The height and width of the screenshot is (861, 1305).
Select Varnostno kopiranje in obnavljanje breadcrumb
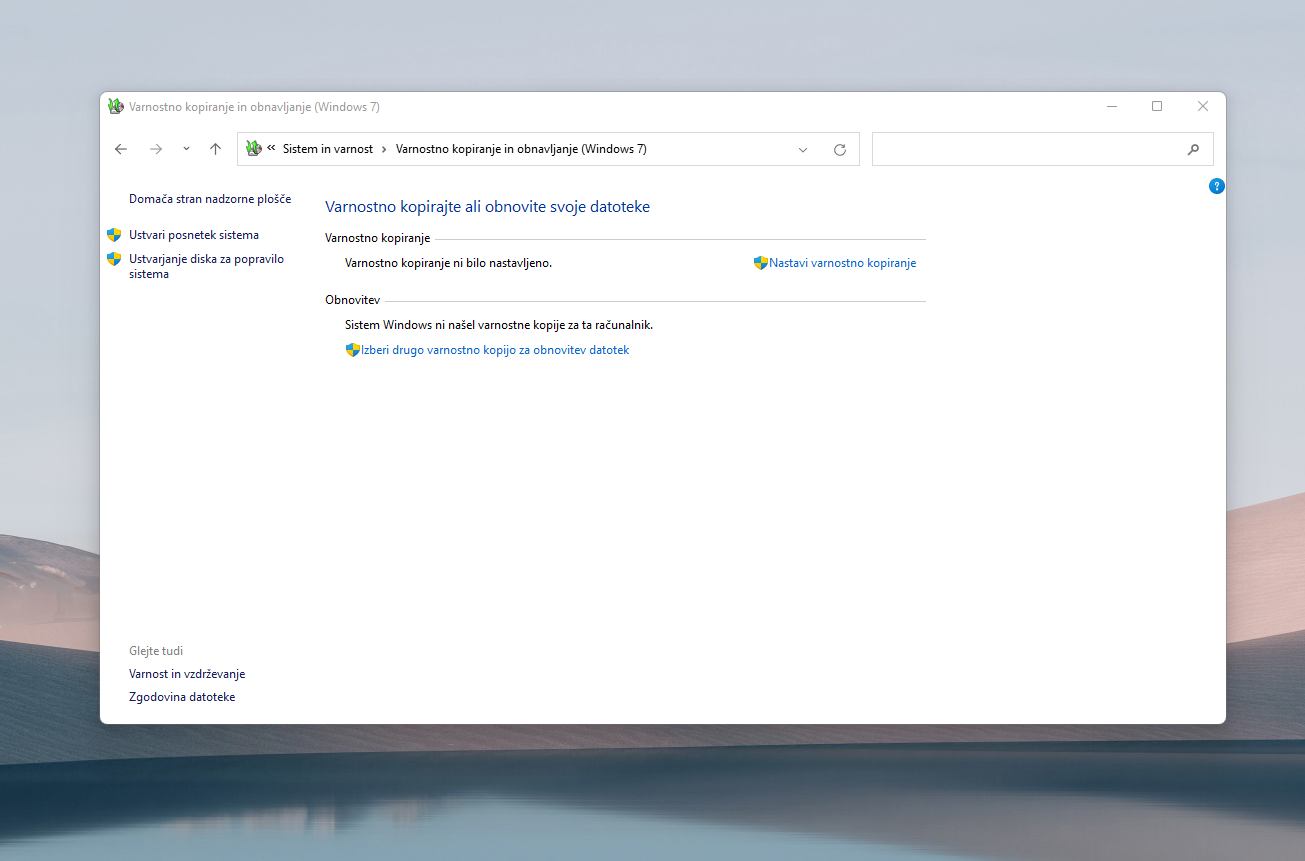(x=521, y=149)
